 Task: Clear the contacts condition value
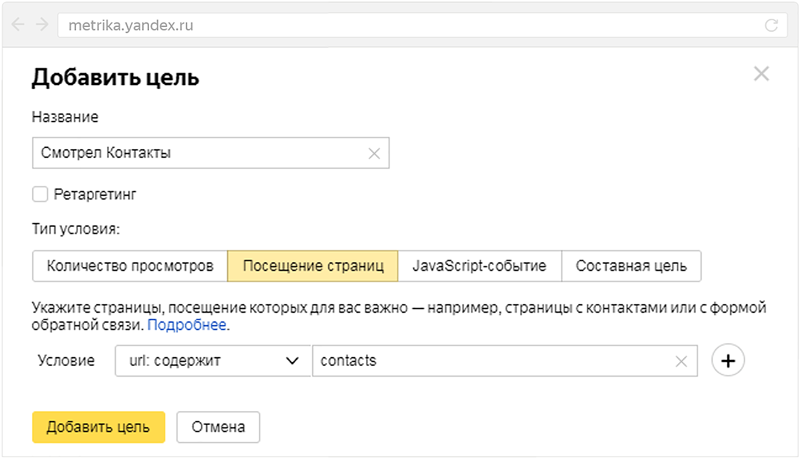[x=682, y=361]
